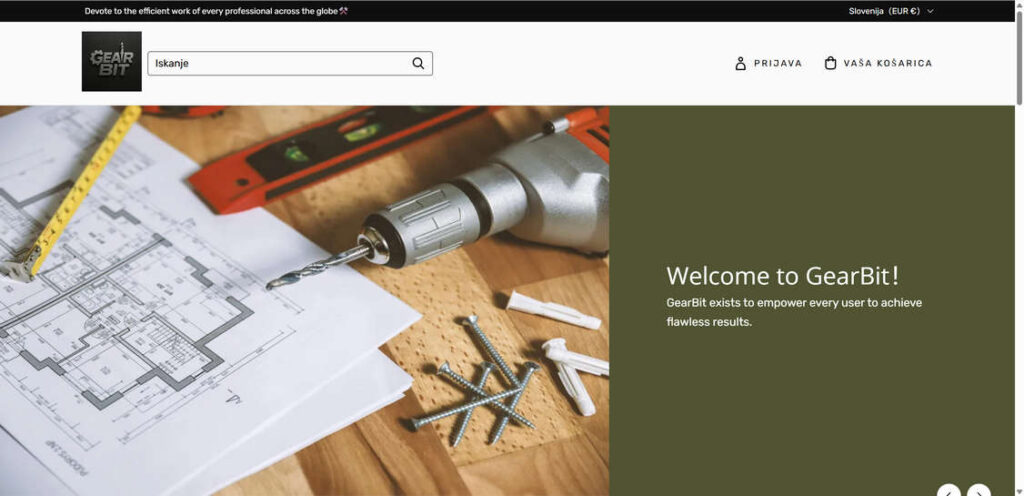Viewport: 1024px width, 496px height.
Task: Open Vaša košarica cart link
Action: (x=878, y=63)
